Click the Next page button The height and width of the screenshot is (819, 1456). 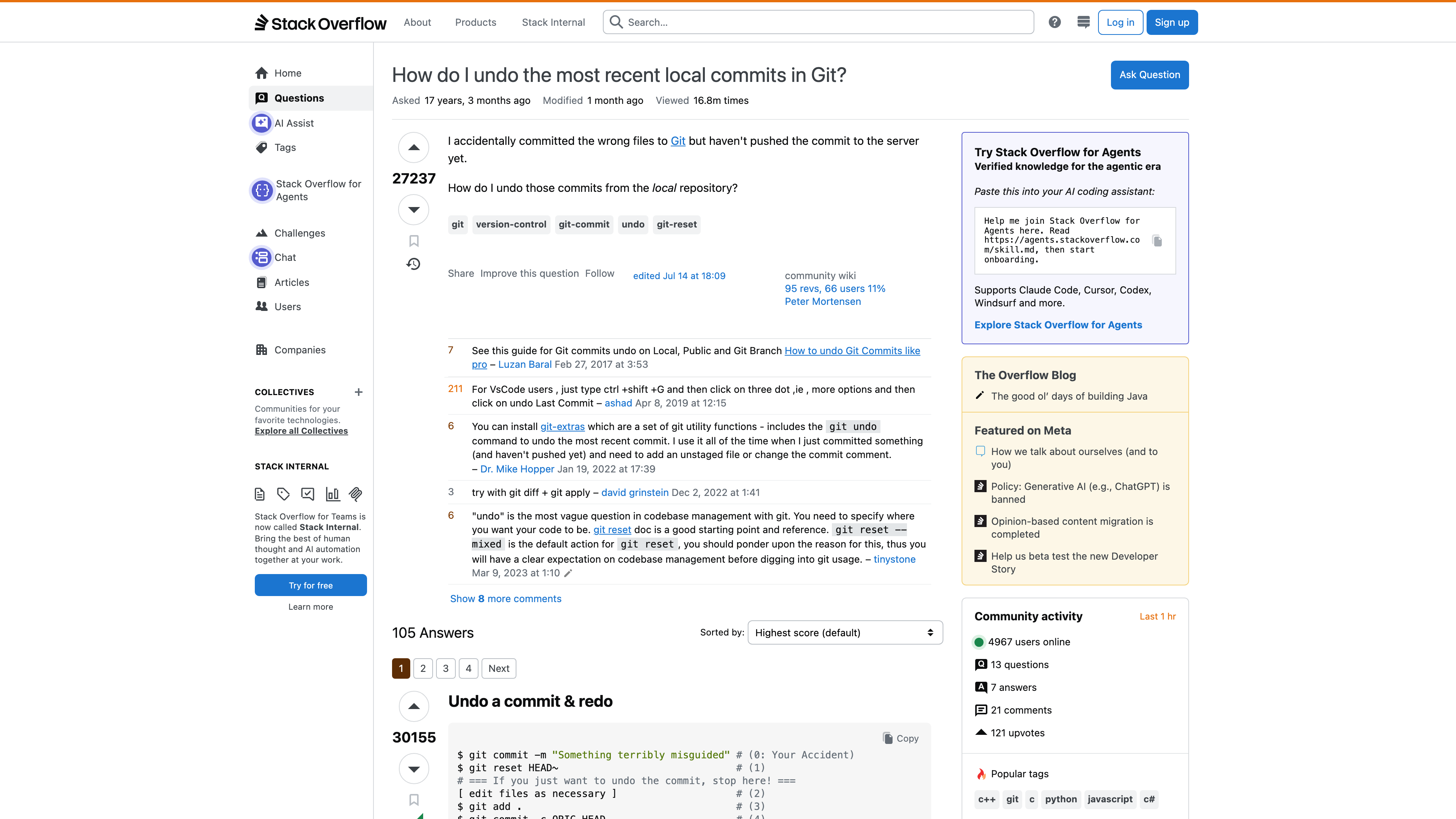pos(499,668)
